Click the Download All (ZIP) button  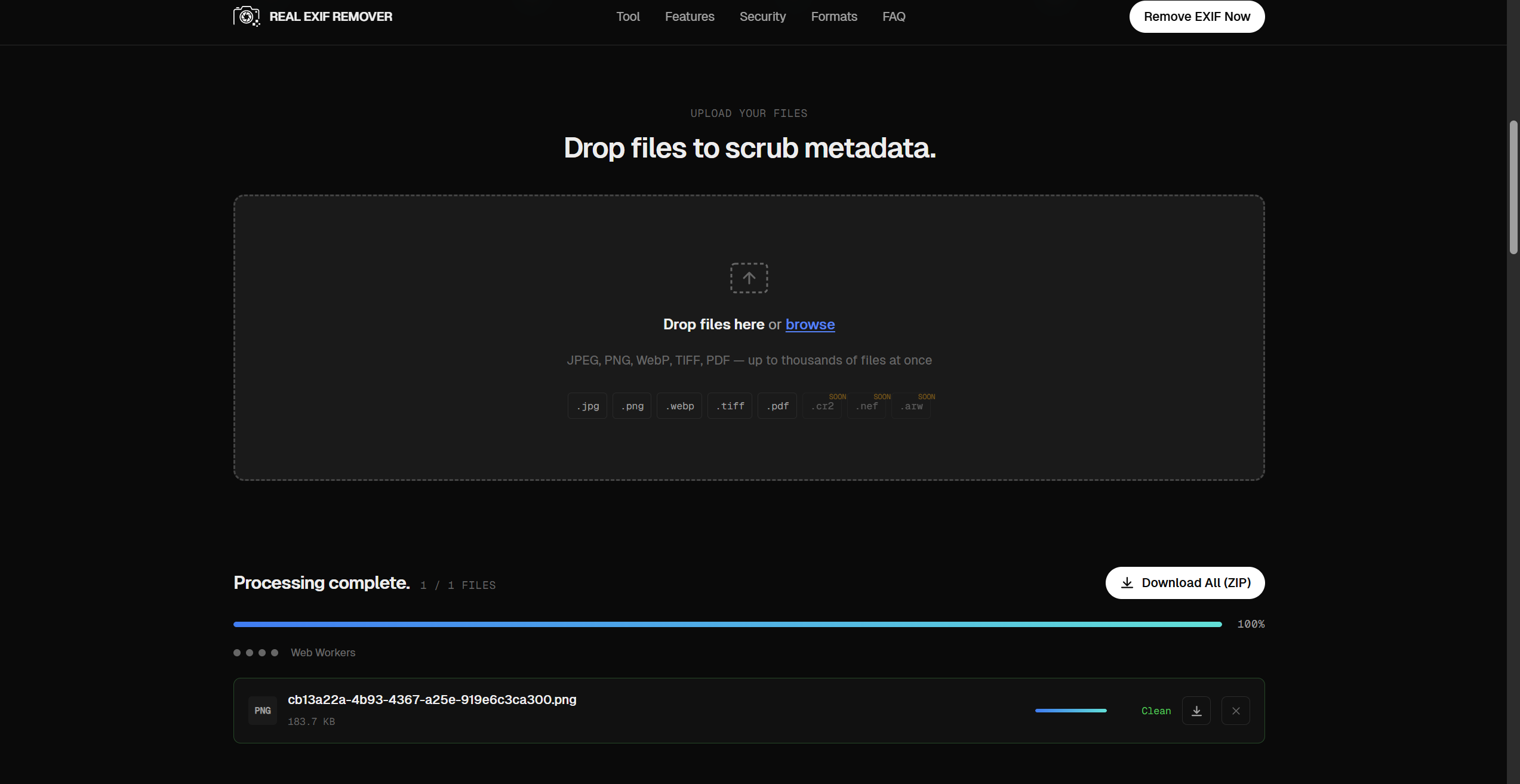(1184, 583)
